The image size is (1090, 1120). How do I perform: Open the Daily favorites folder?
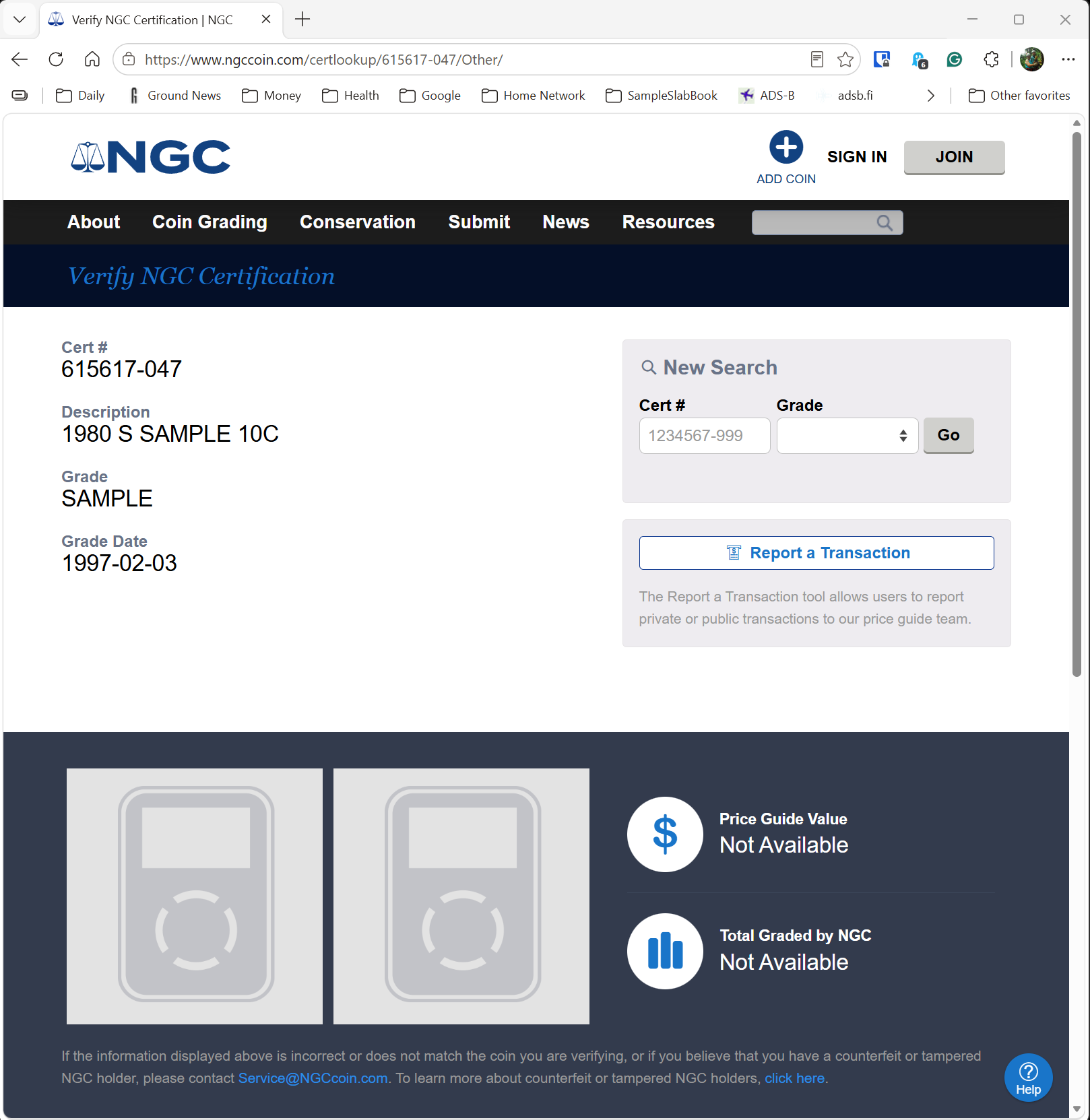(80, 96)
